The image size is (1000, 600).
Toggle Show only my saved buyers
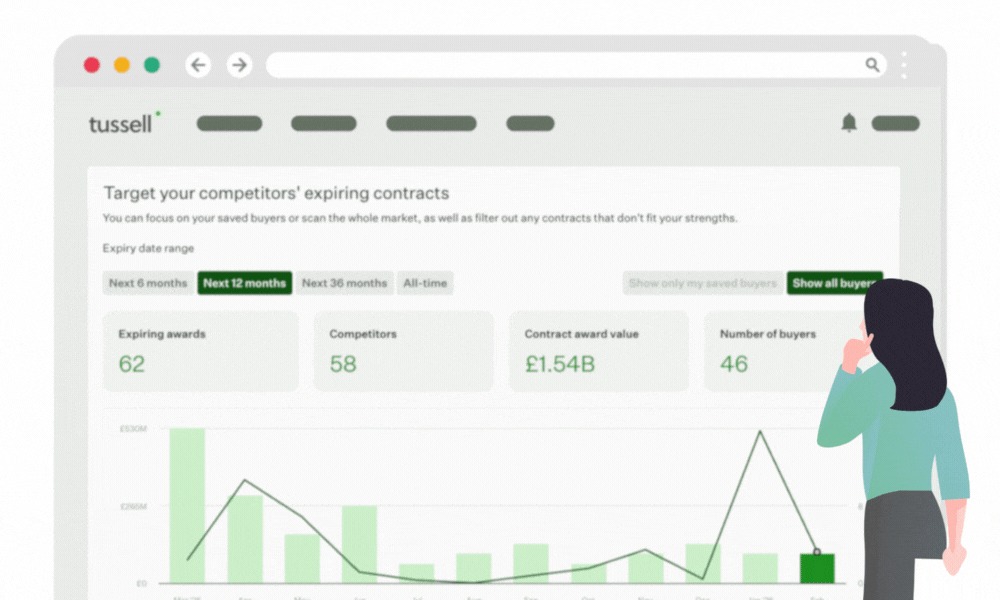point(702,283)
